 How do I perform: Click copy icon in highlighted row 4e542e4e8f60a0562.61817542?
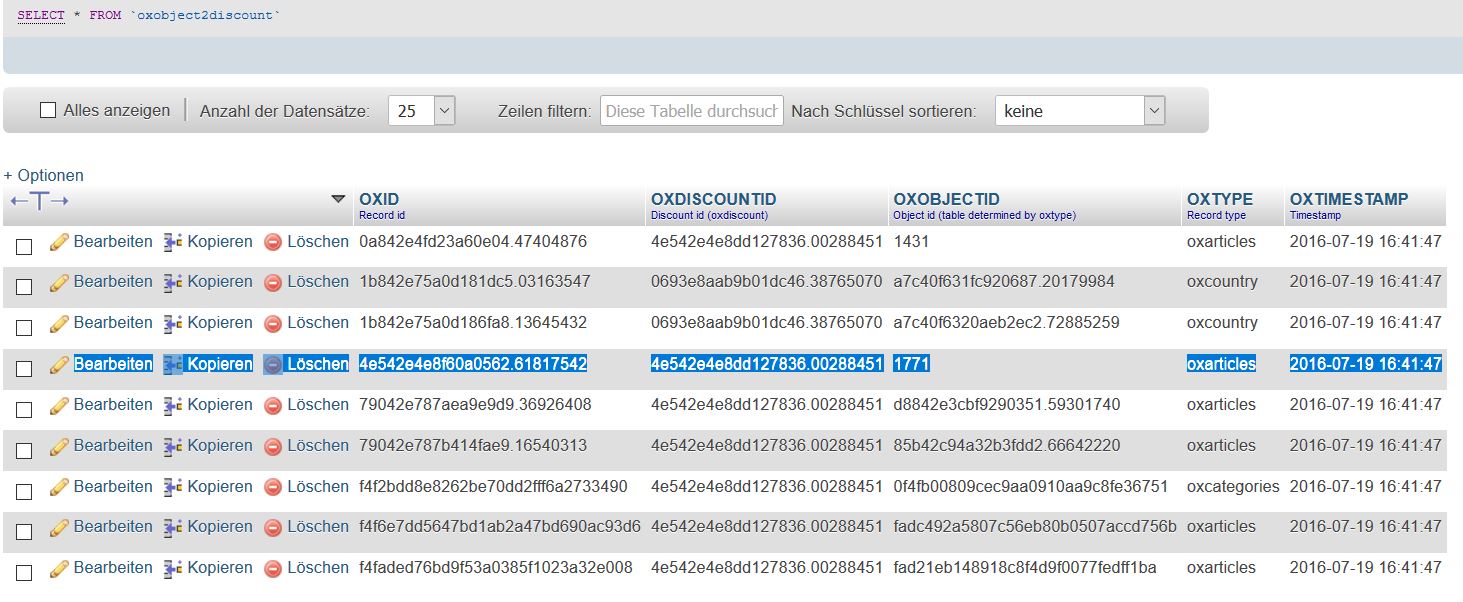(173, 364)
